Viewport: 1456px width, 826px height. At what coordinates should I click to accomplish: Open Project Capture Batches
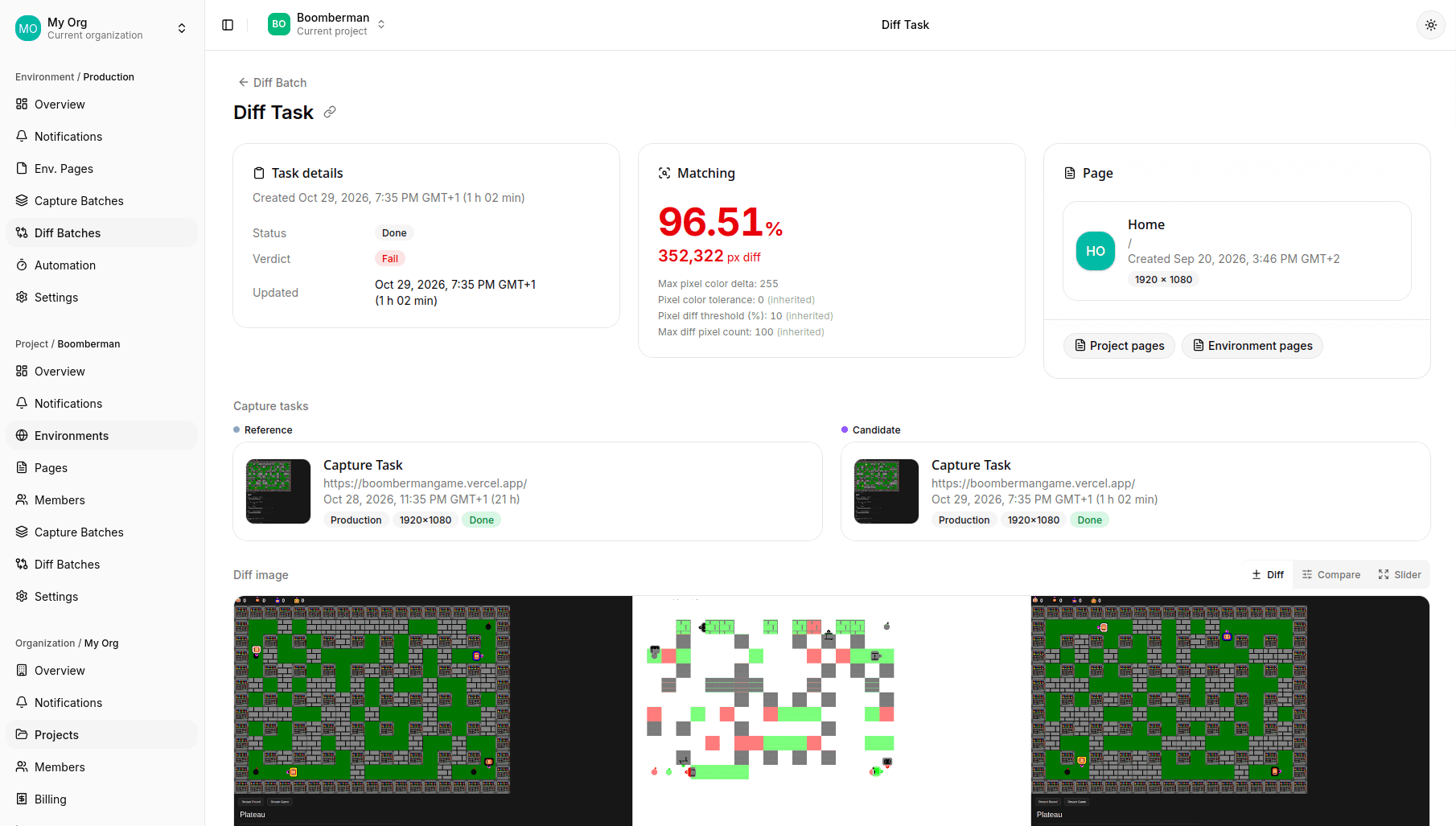pos(102,532)
